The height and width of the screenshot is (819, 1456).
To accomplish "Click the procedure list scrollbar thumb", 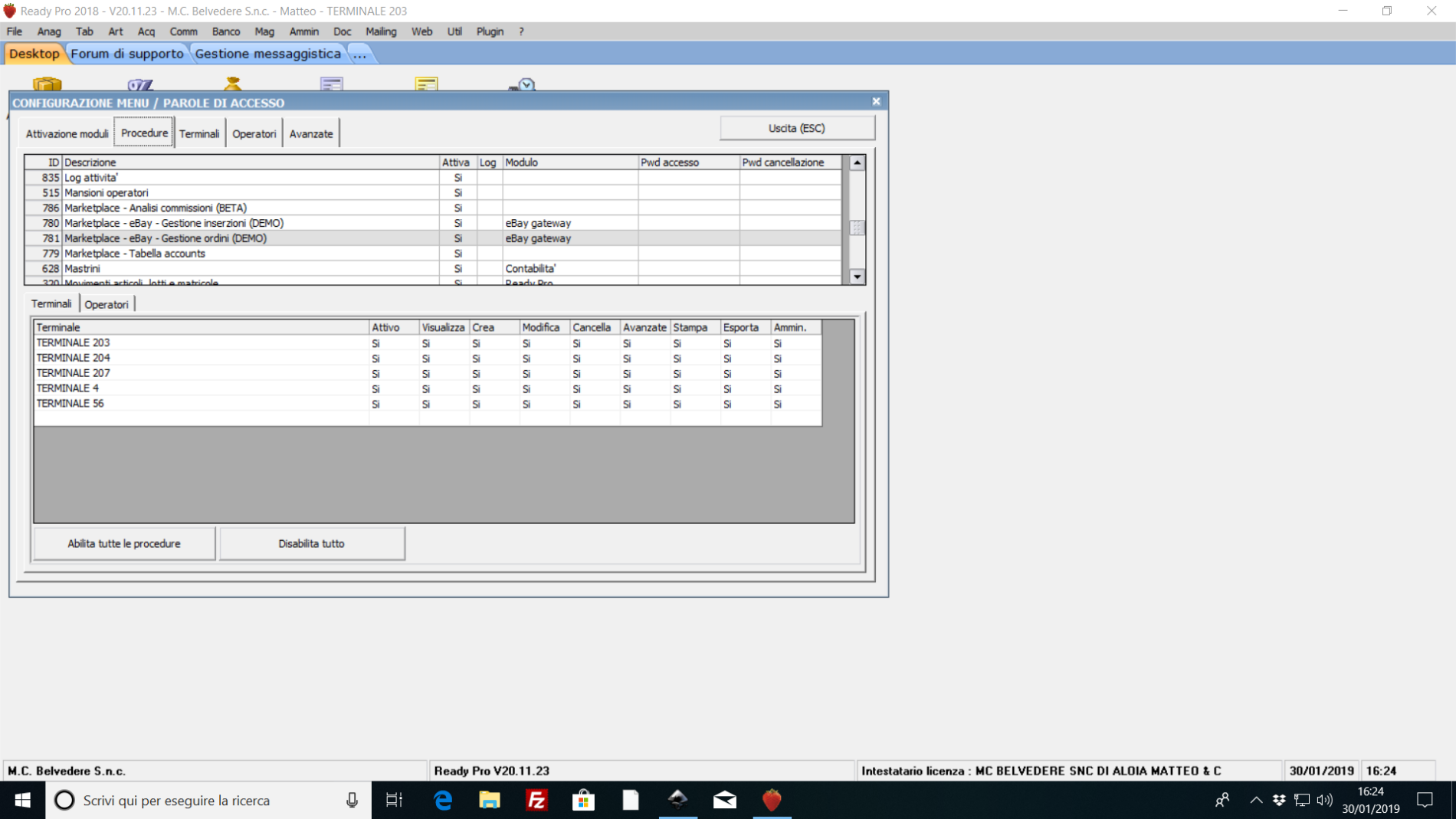I will coord(858,228).
